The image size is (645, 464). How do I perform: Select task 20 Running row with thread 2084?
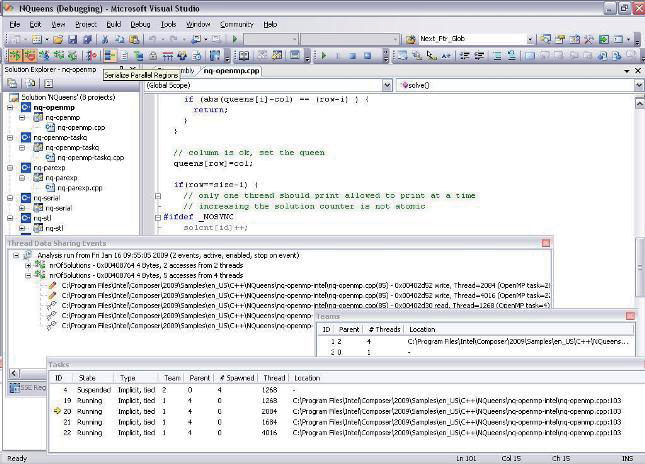pos(345,411)
